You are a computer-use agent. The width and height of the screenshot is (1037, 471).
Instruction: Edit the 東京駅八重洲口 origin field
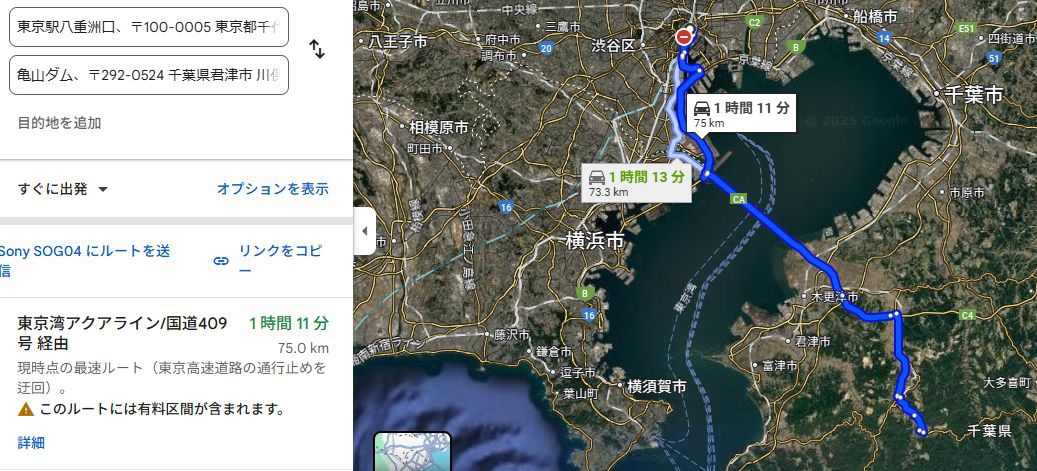(x=149, y=27)
